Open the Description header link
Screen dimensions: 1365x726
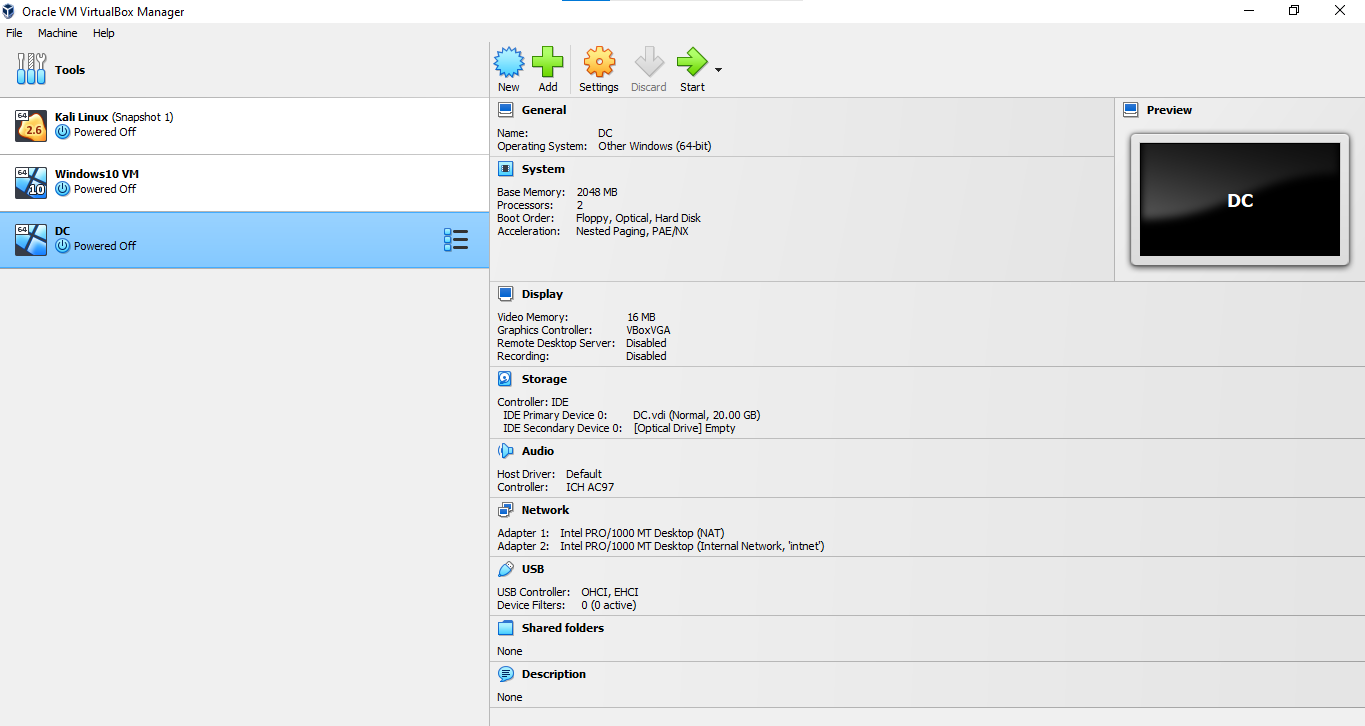pyautogui.click(x=554, y=674)
